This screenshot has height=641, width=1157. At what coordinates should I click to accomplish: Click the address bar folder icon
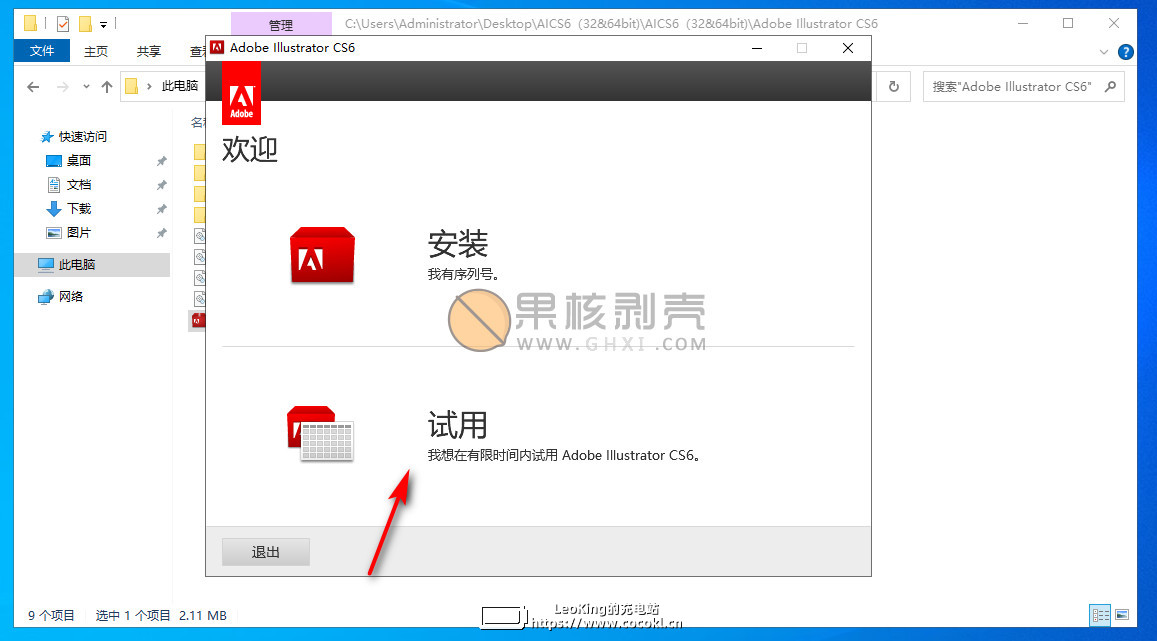pyautogui.click(x=131, y=86)
